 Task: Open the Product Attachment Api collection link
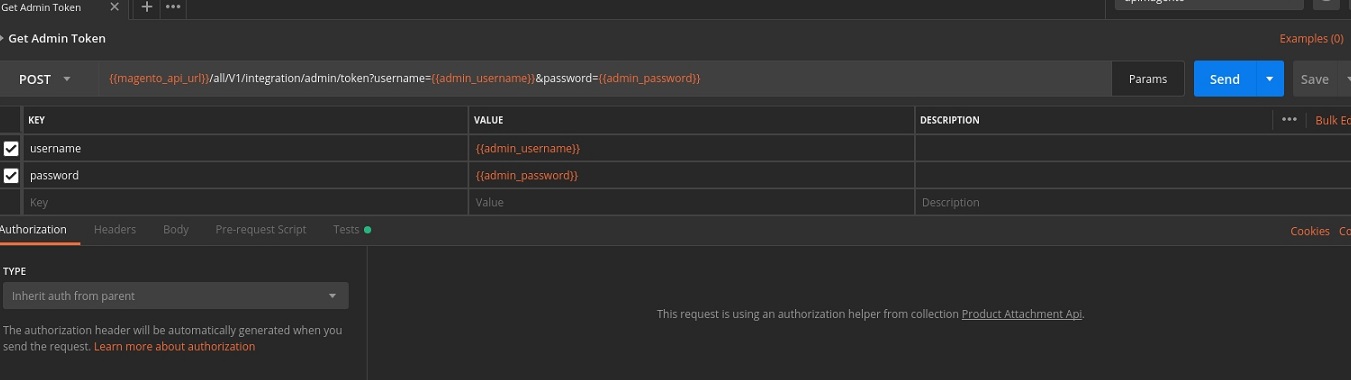pyautogui.click(x=1022, y=314)
